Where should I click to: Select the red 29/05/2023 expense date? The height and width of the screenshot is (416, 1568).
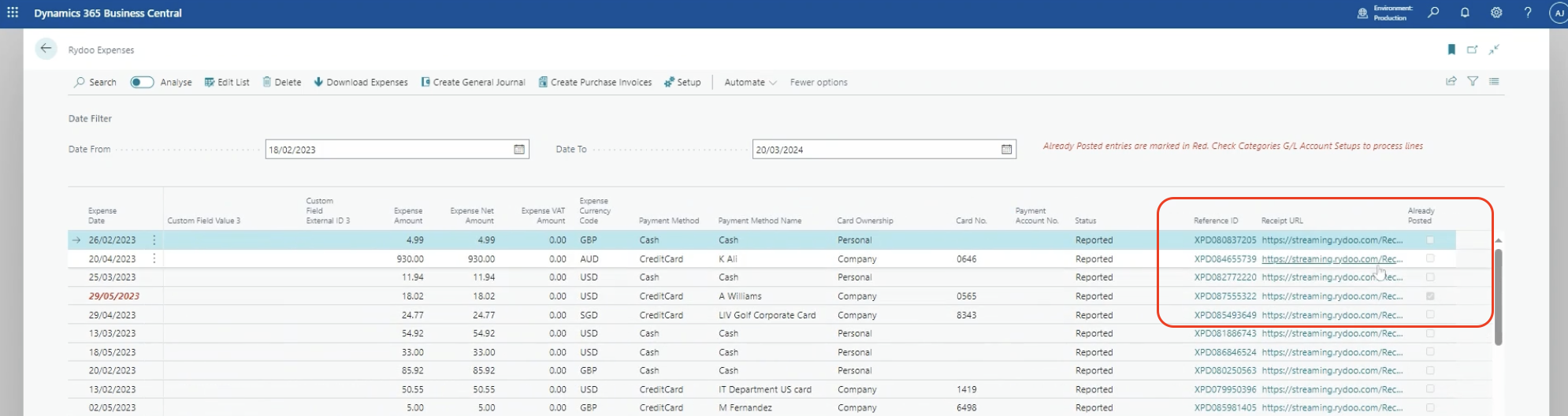(114, 296)
